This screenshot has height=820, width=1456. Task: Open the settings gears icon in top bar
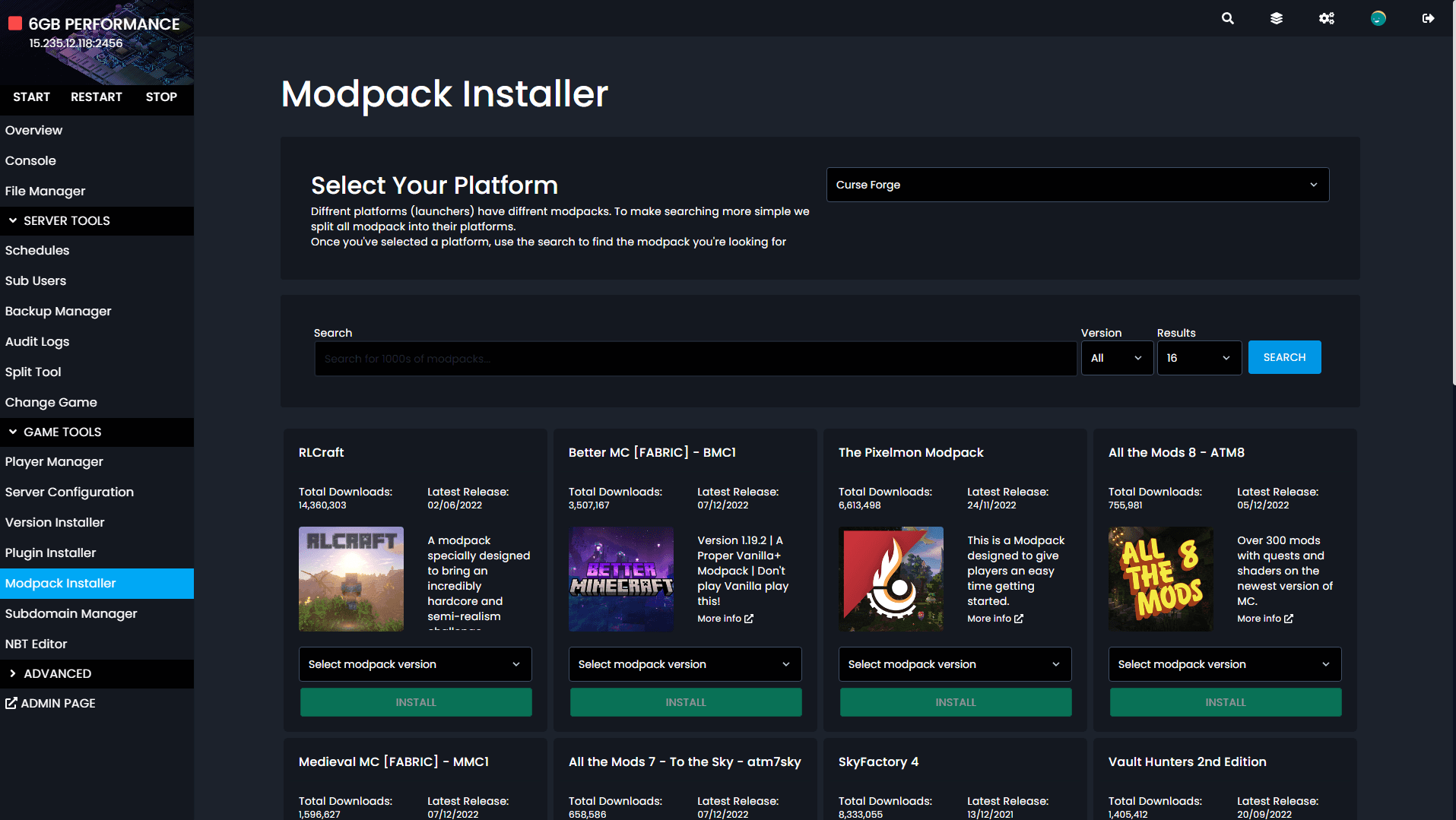pos(1327,18)
